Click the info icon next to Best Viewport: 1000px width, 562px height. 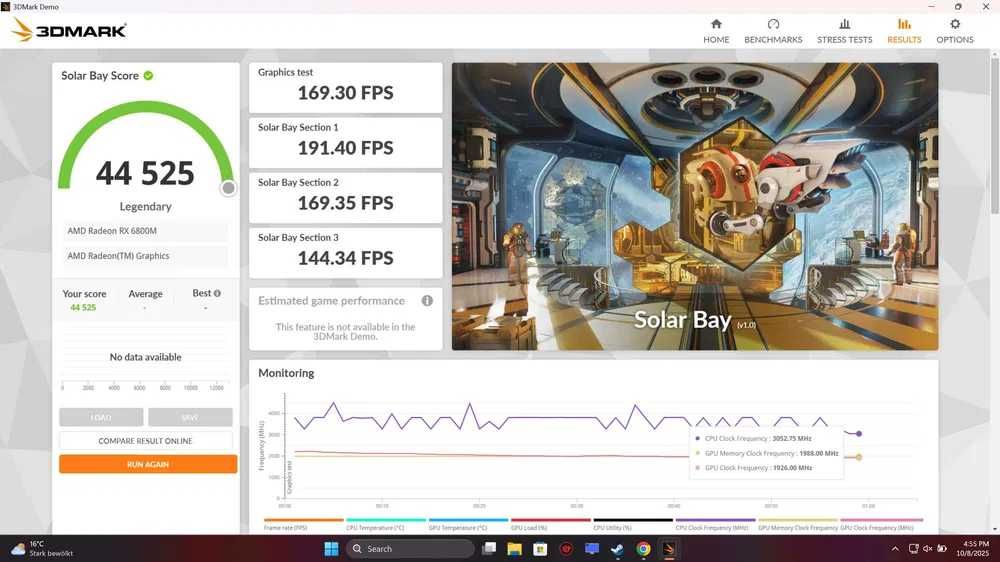click(x=217, y=293)
